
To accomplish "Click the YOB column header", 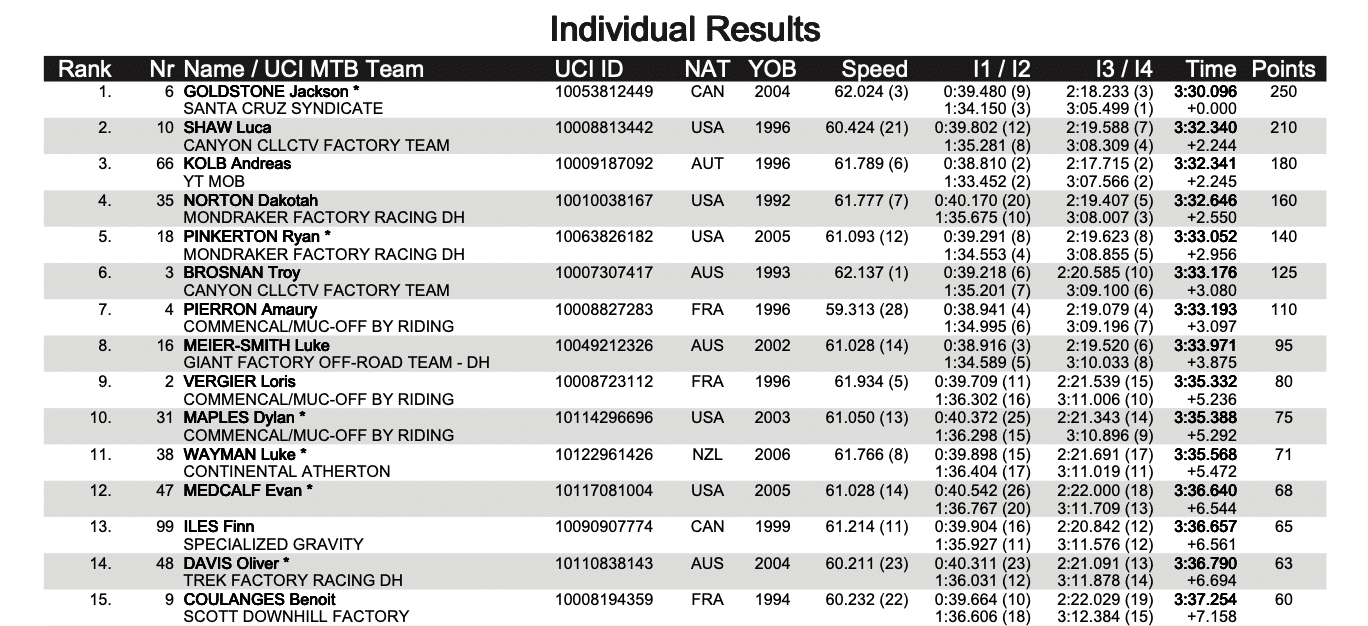I will click(x=772, y=69).
